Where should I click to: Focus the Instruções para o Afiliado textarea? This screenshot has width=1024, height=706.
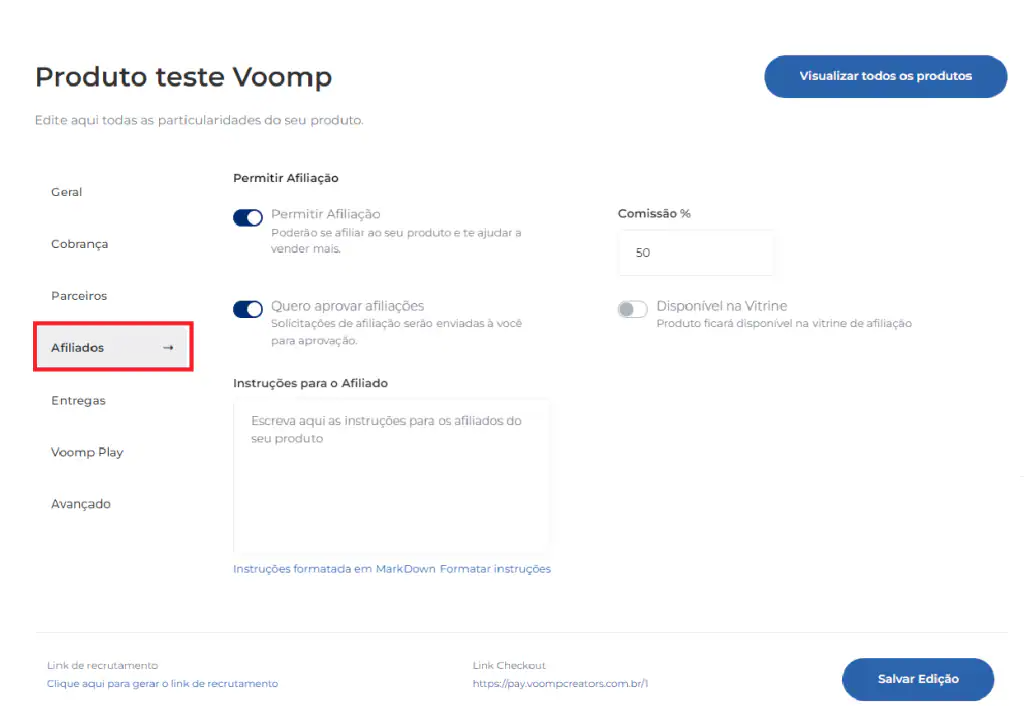[391, 476]
